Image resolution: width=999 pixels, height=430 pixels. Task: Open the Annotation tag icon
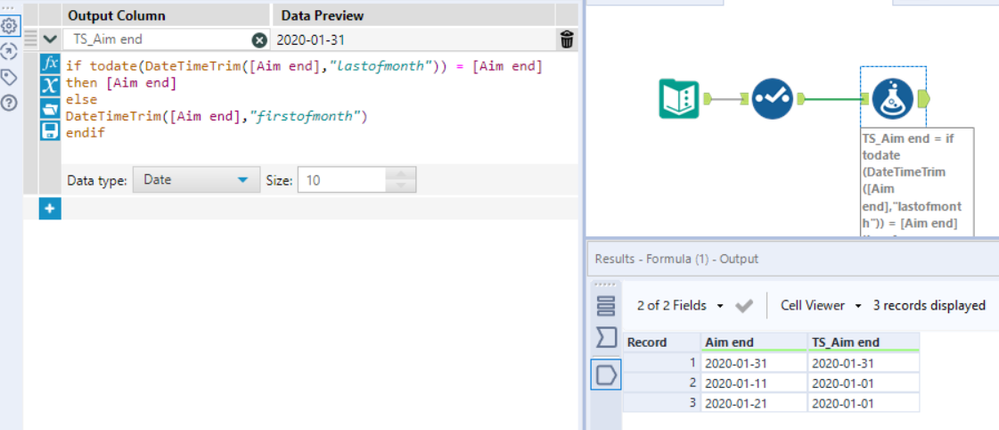10,78
